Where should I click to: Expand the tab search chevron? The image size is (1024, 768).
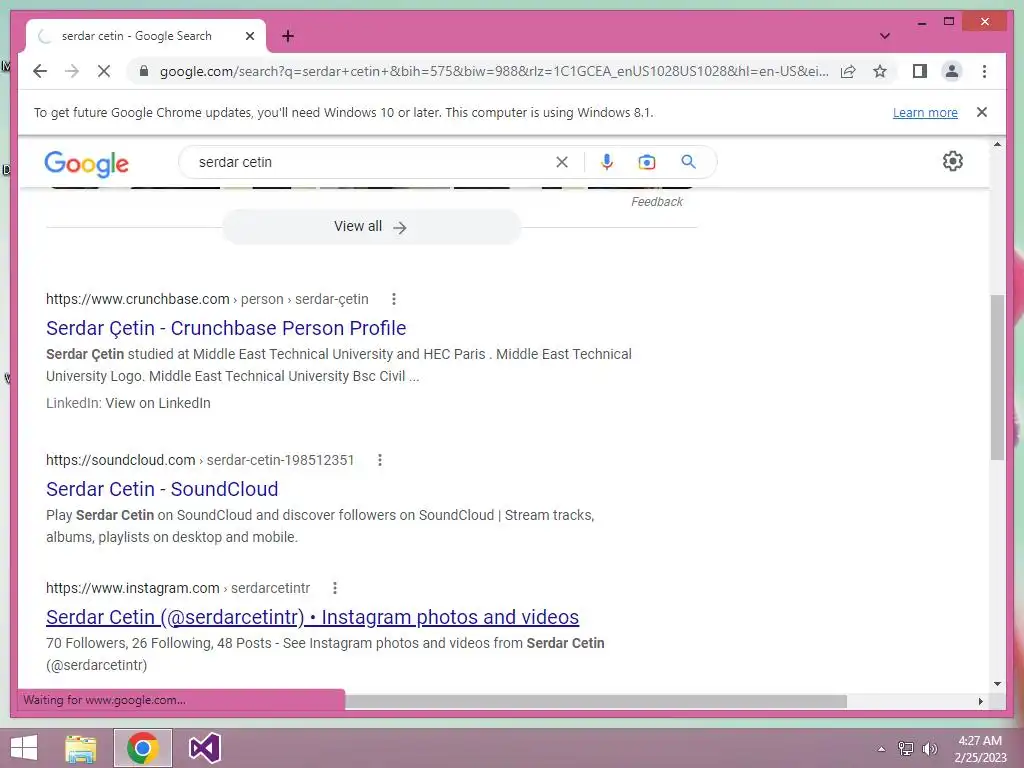tap(884, 36)
